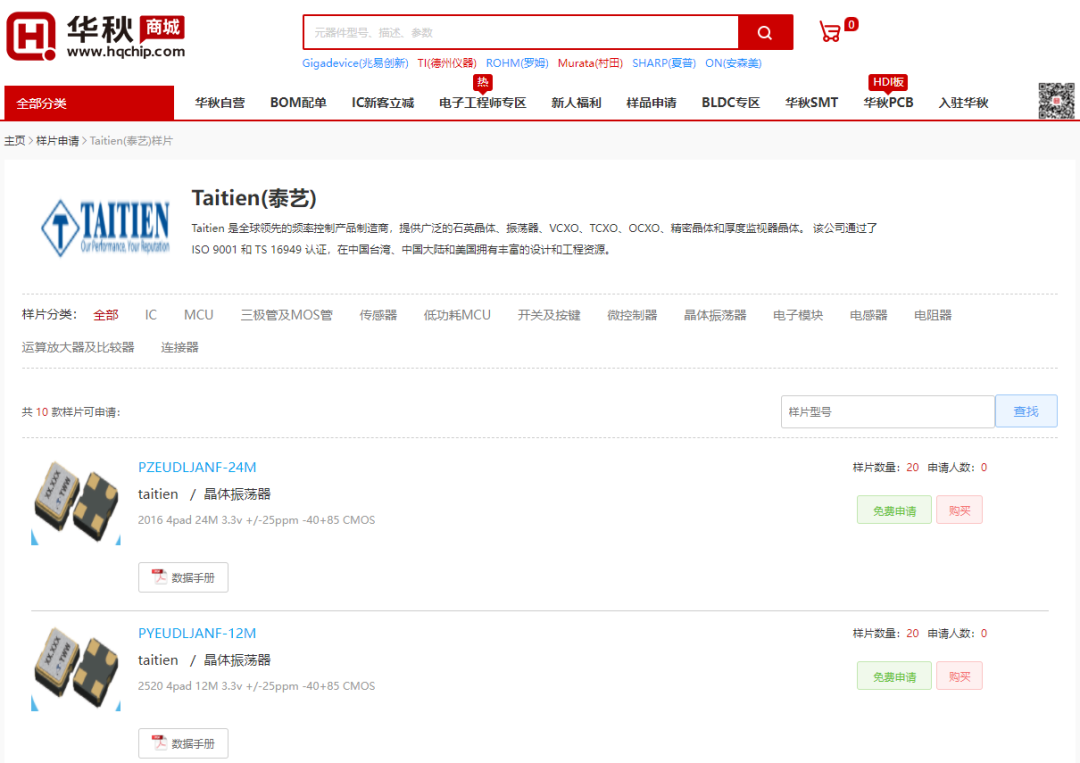Open the shopping cart icon

pos(830,32)
